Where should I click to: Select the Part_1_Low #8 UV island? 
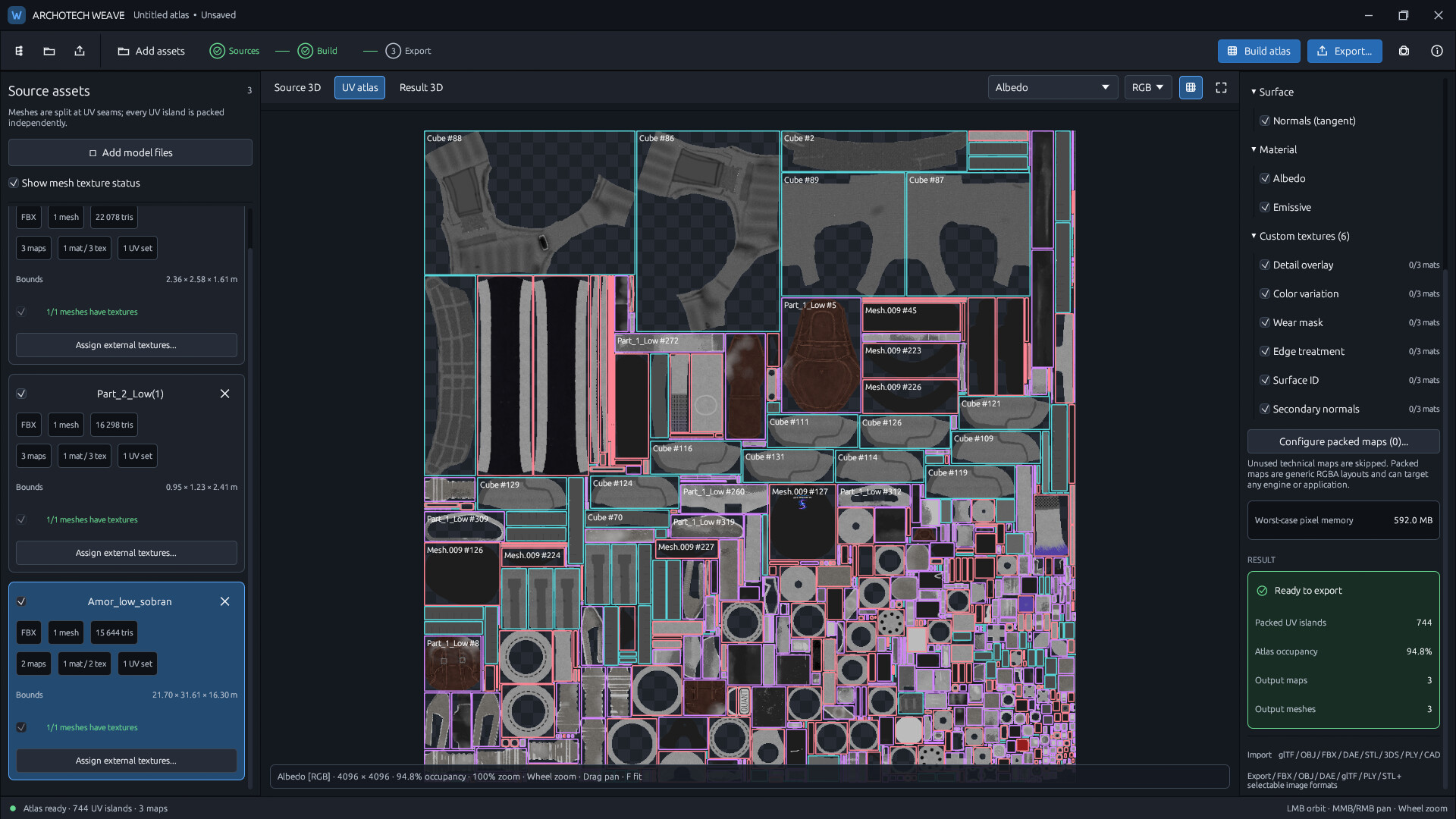coord(453,663)
